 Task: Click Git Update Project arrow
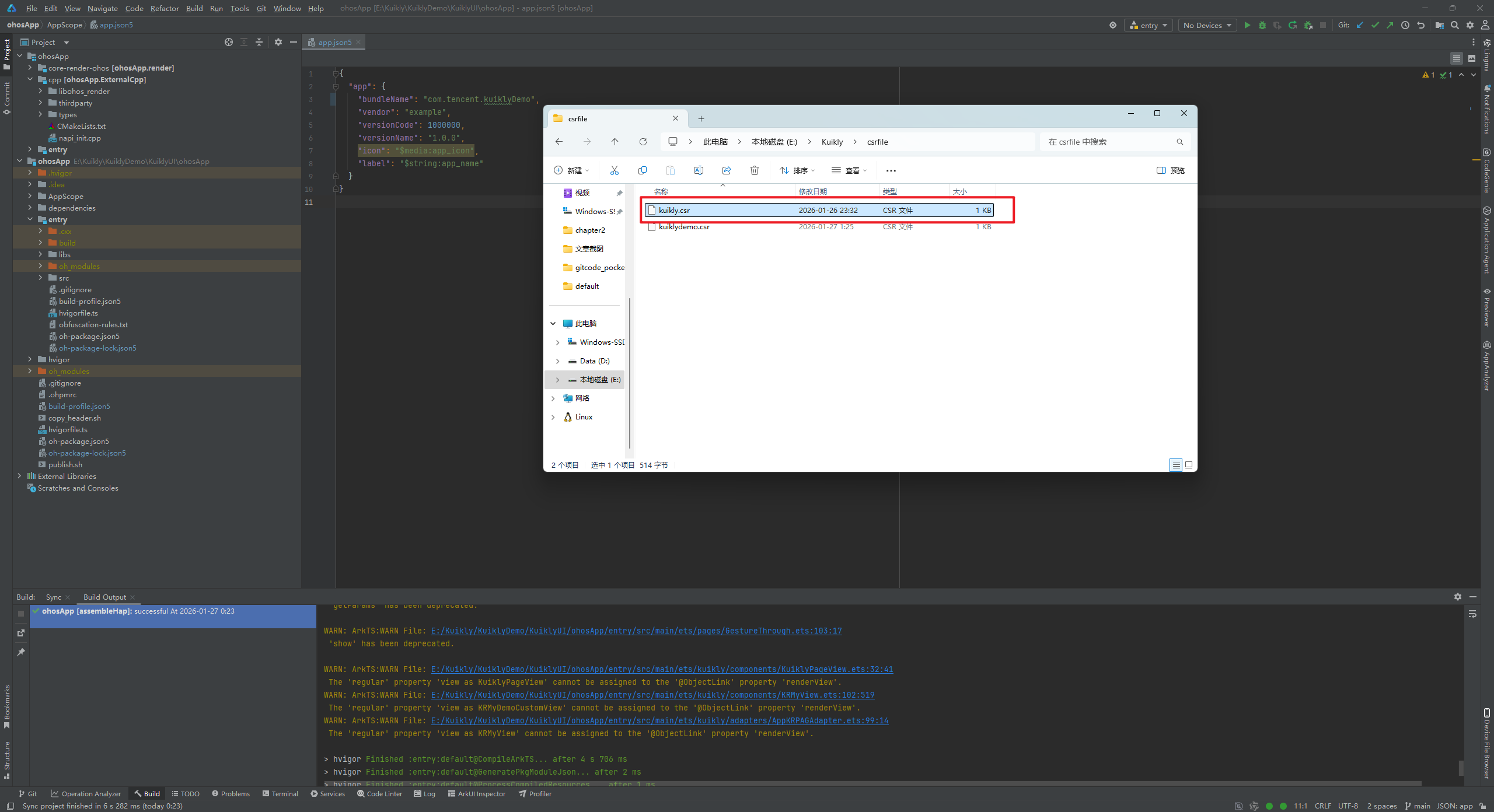[1360, 25]
